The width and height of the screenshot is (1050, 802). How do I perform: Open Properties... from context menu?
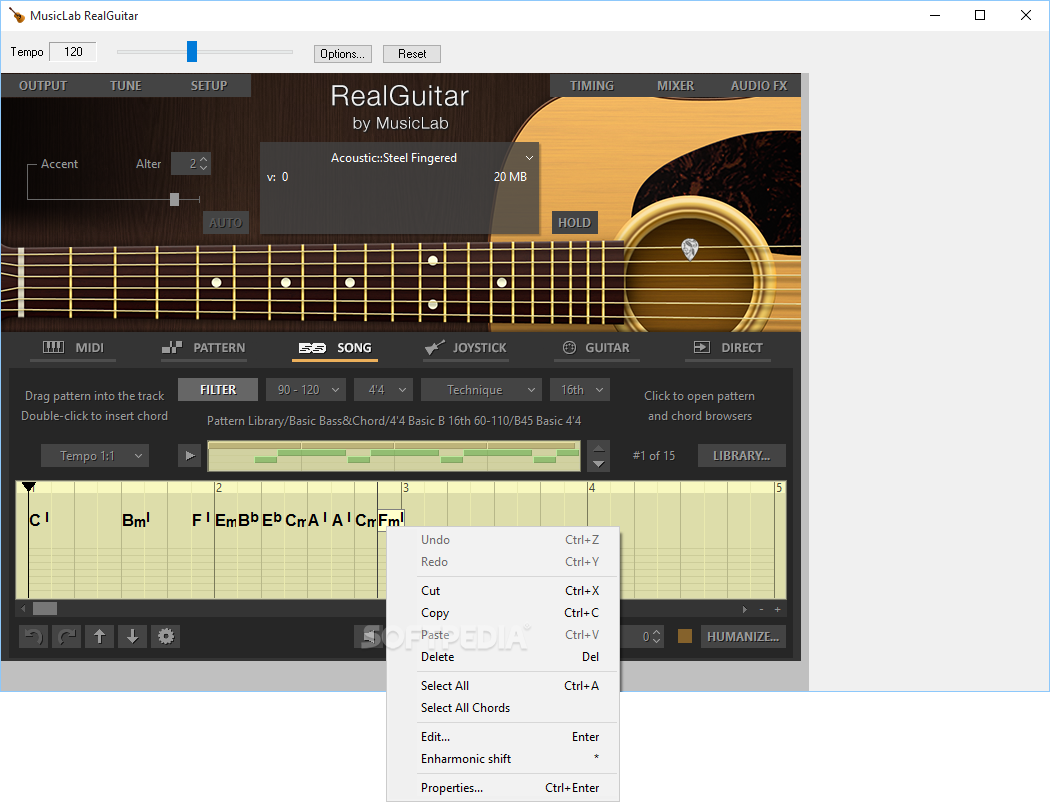(x=503, y=788)
